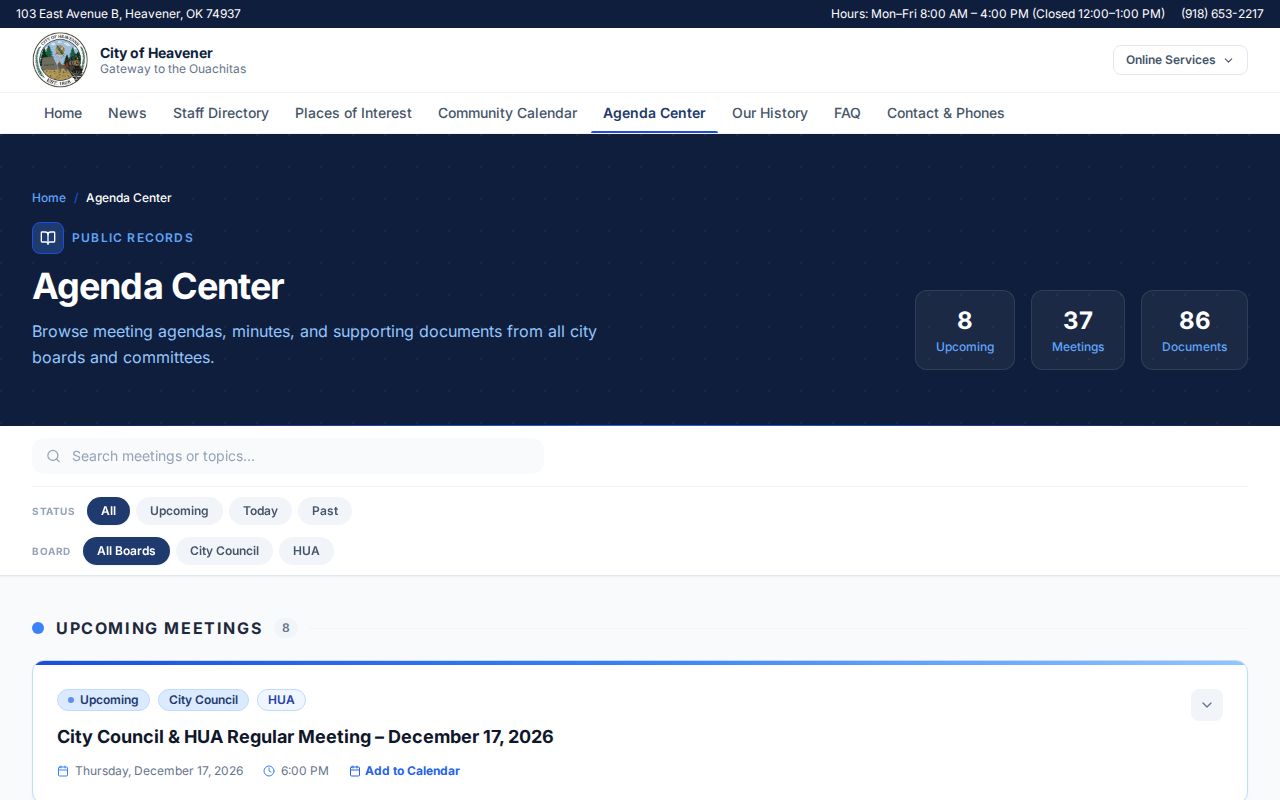1280x800 pixels.
Task: Open the December 17, 2026 meeting title
Action: [x=305, y=737]
